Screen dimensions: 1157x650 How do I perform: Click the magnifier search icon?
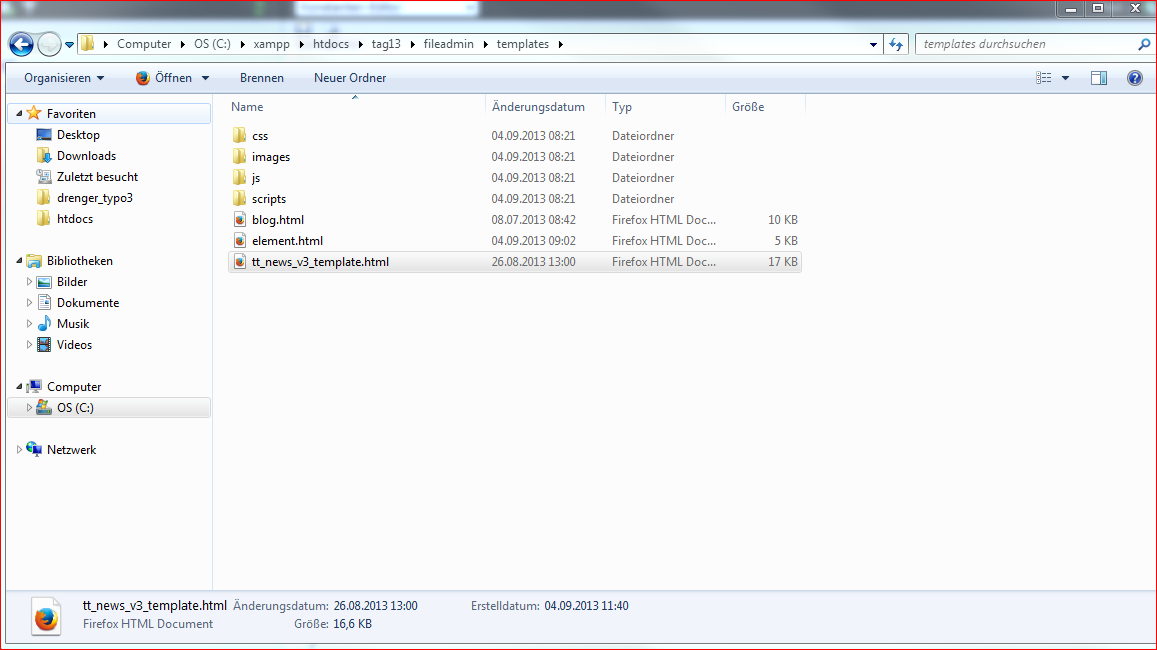coord(1144,44)
